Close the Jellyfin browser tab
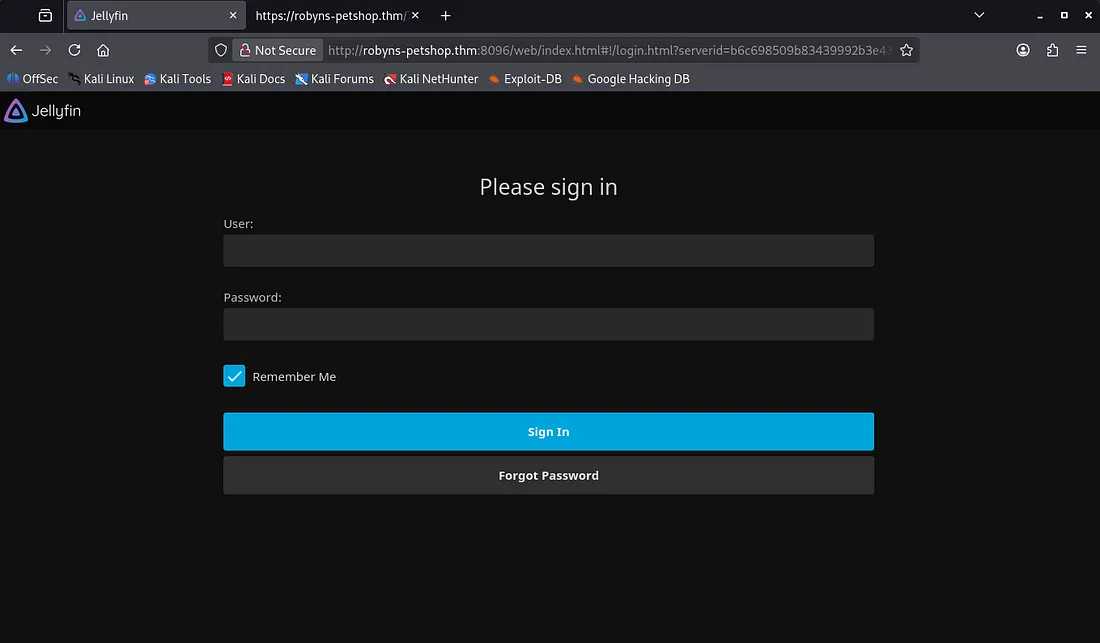This screenshot has width=1100, height=643. 234,16
